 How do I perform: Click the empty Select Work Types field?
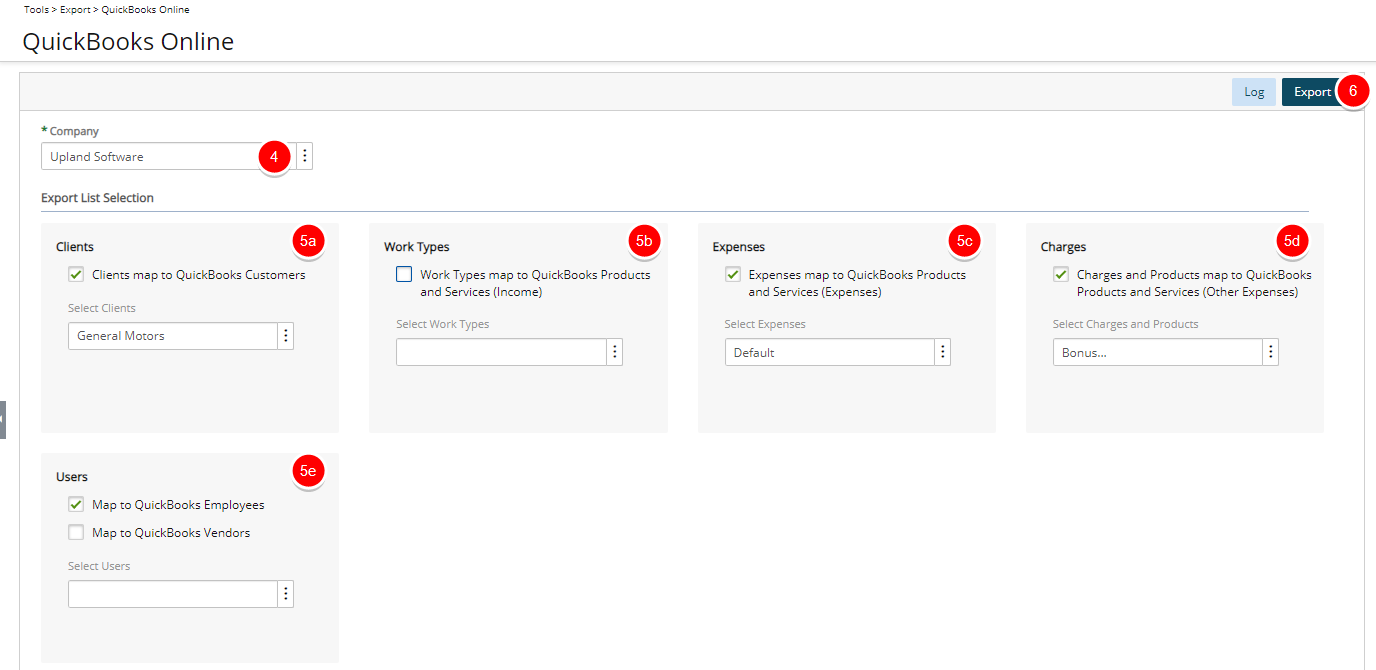(x=501, y=352)
